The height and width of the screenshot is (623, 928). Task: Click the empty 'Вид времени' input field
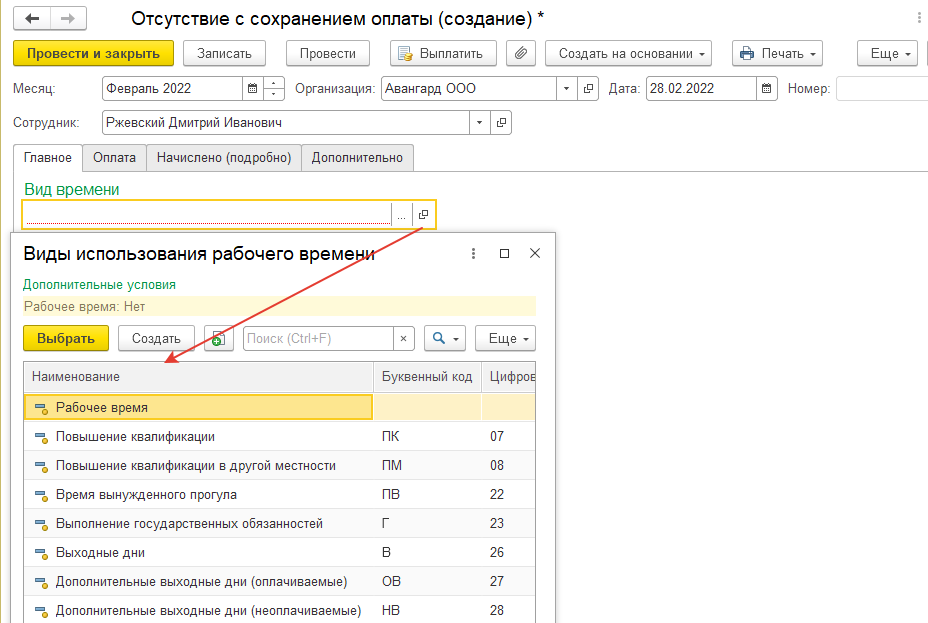point(207,215)
